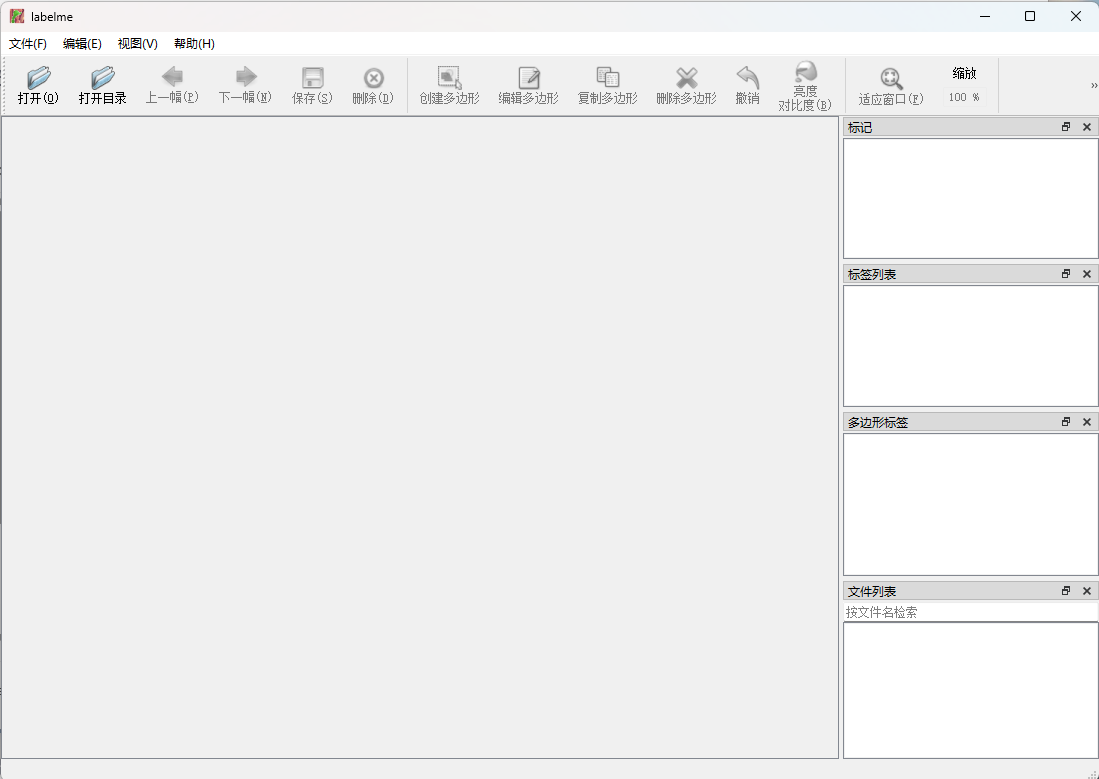Open the File (文件) menu
Image resolution: width=1099 pixels, height=779 pixels.
pos(28,44)
